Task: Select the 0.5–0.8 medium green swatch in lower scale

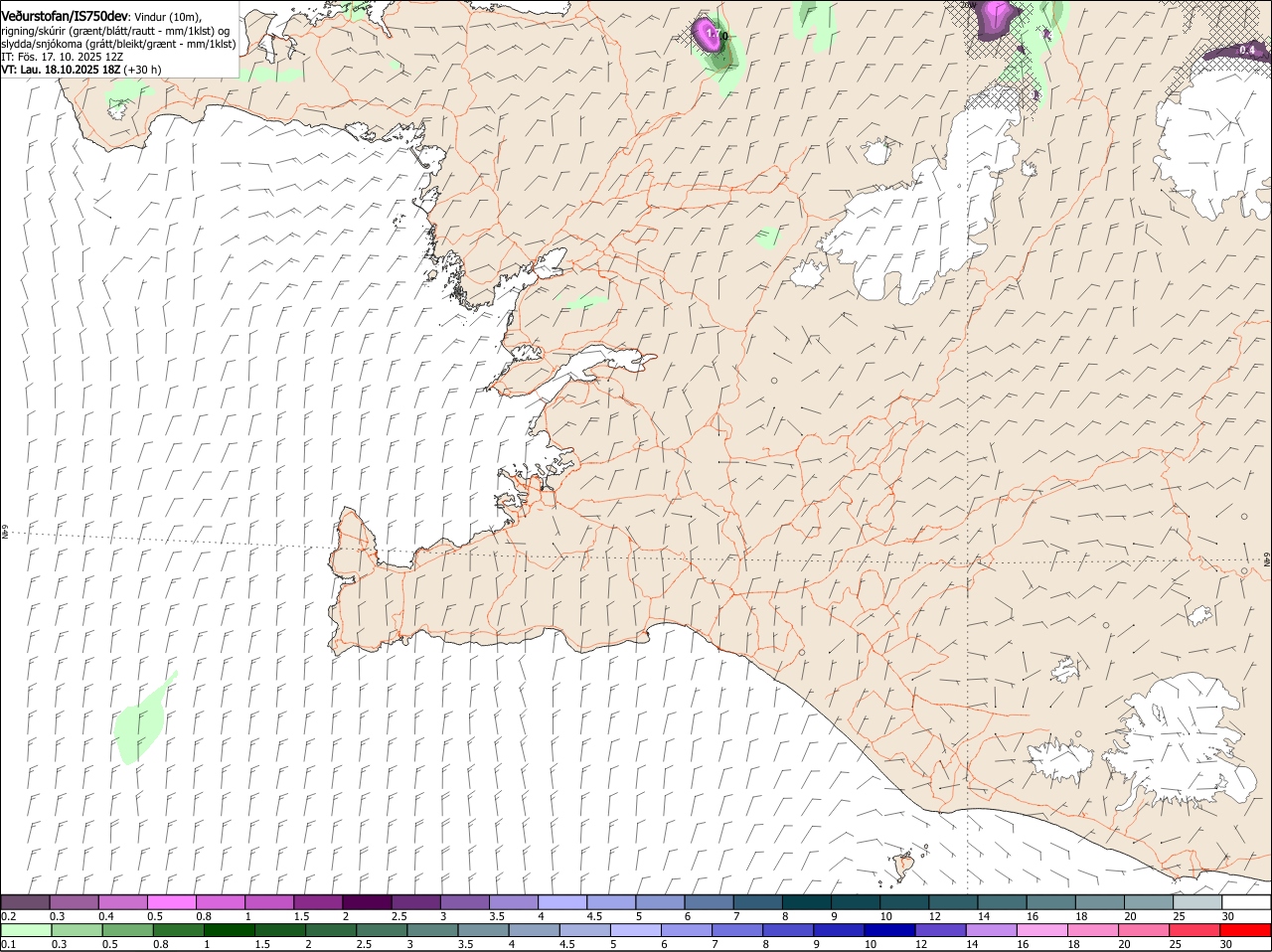Action: click(127, 930)
